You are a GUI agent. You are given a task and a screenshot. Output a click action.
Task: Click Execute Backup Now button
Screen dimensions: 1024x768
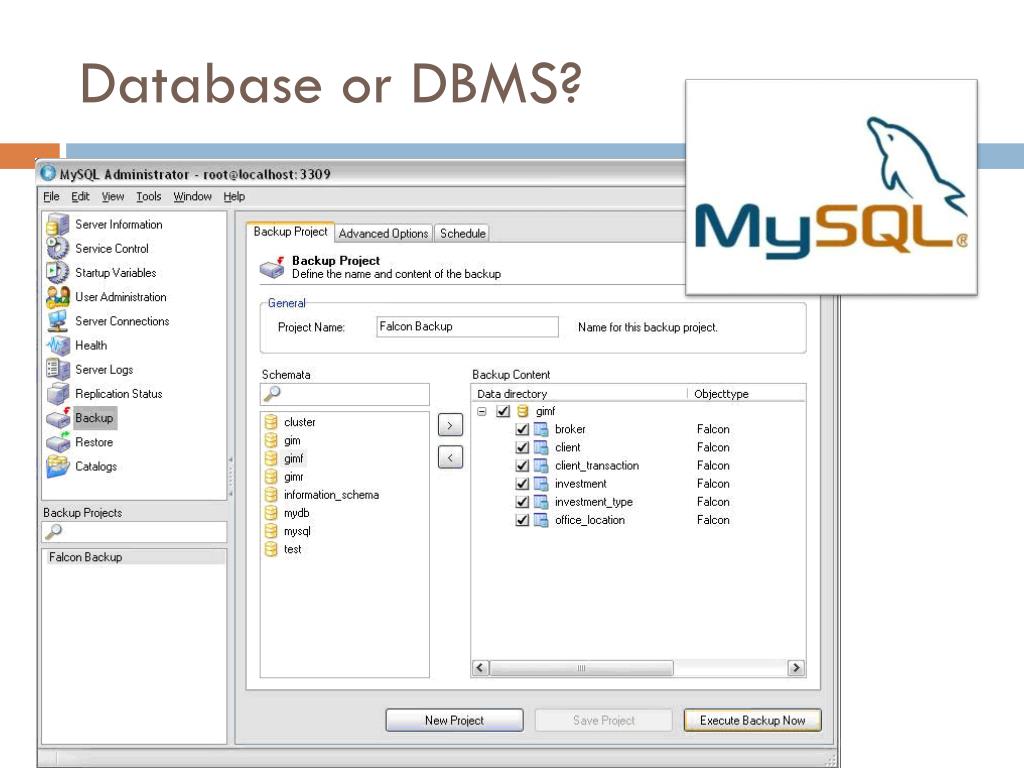point(752,720)
